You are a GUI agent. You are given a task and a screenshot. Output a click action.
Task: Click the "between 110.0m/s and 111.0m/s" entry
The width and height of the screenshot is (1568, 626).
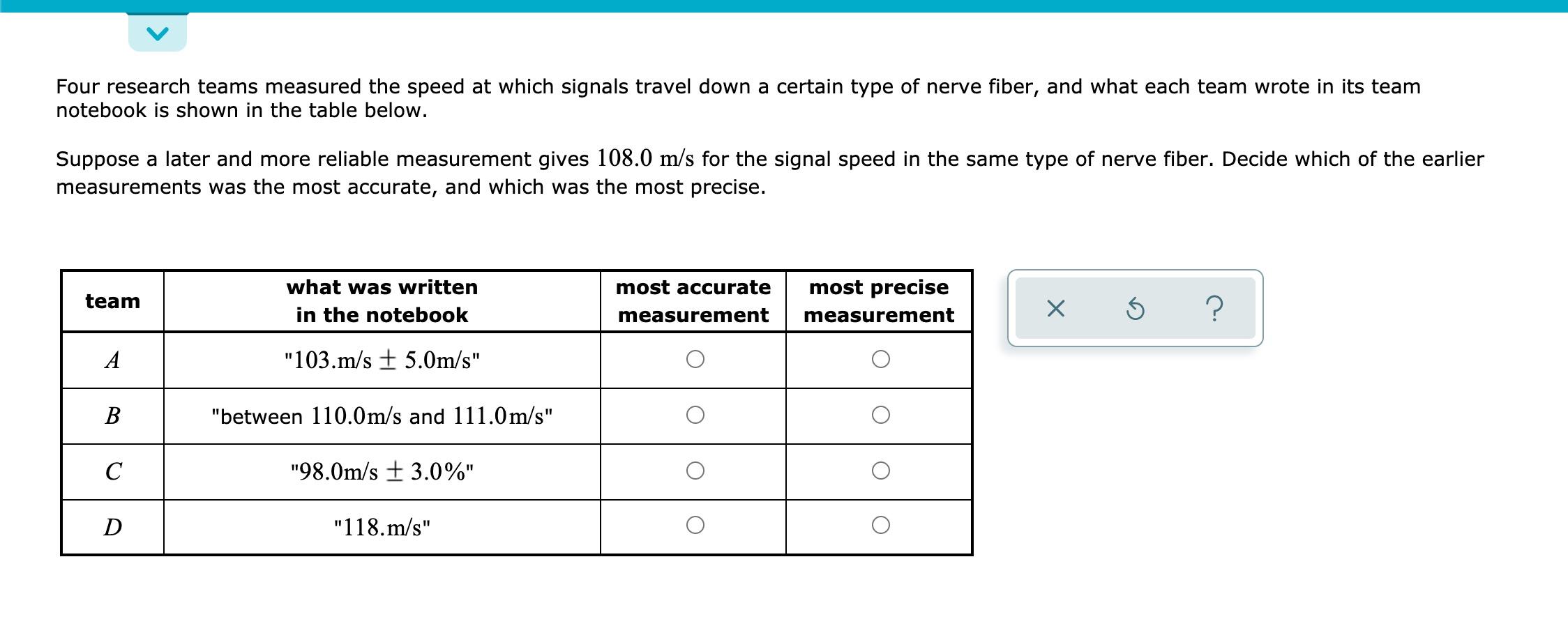click(x=382, y=416)
